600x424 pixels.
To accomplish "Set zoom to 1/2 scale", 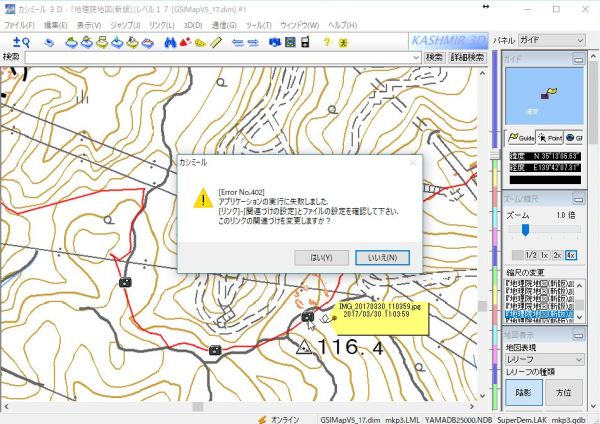I will click(531, 255).
